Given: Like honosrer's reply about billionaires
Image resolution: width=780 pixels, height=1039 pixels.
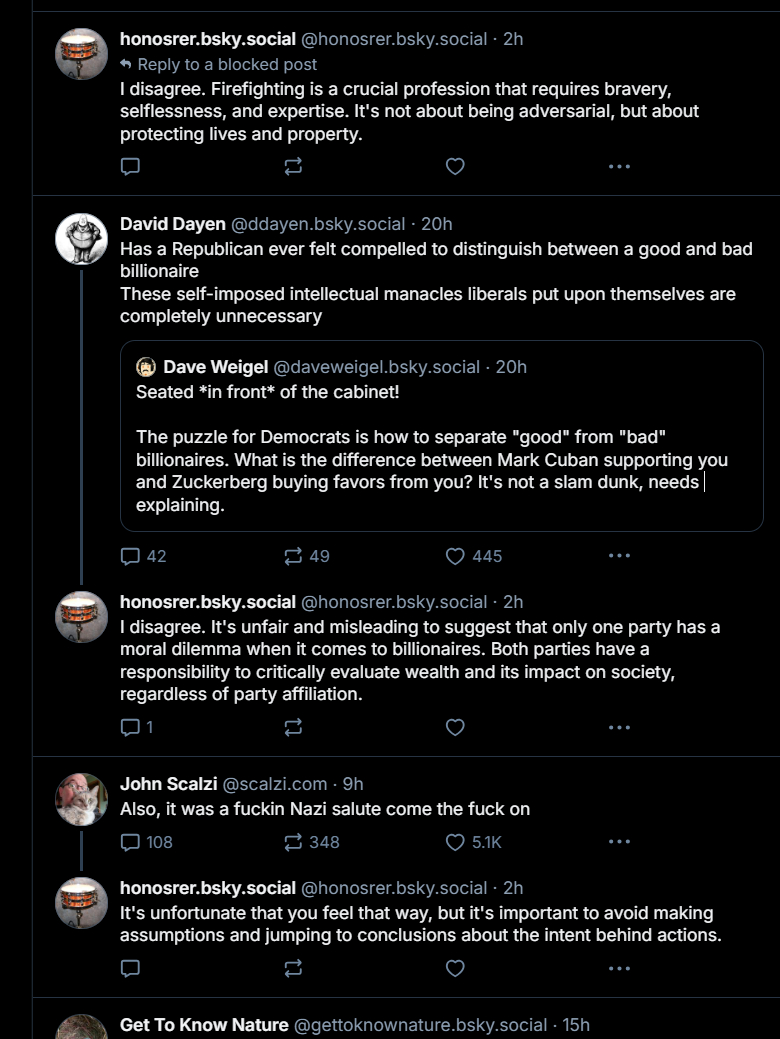Looking at the screenshot, I should pos(455,728).
